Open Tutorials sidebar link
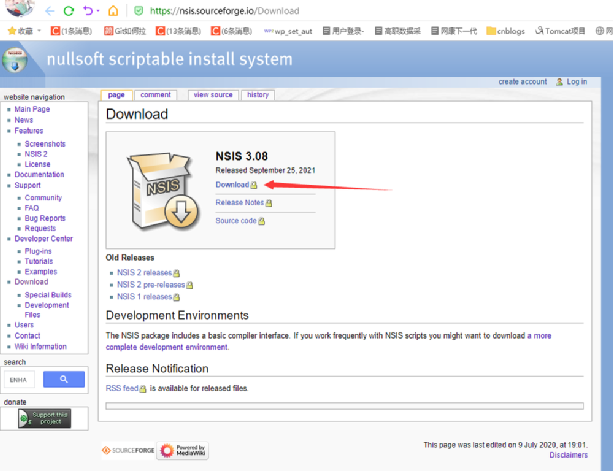The height and width of the screenshot is (471, 613). (39, 261)
